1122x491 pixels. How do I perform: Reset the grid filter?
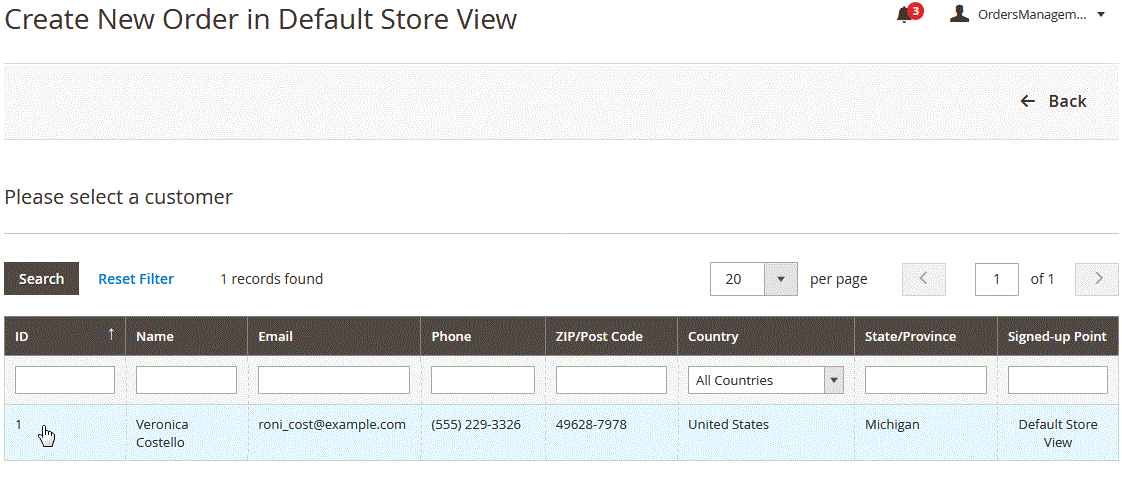click(x=136, y=279)
